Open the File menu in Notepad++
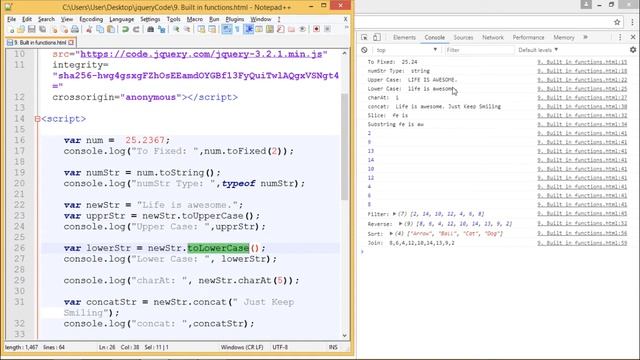This screenshot has height=360, width=640. 11,19
